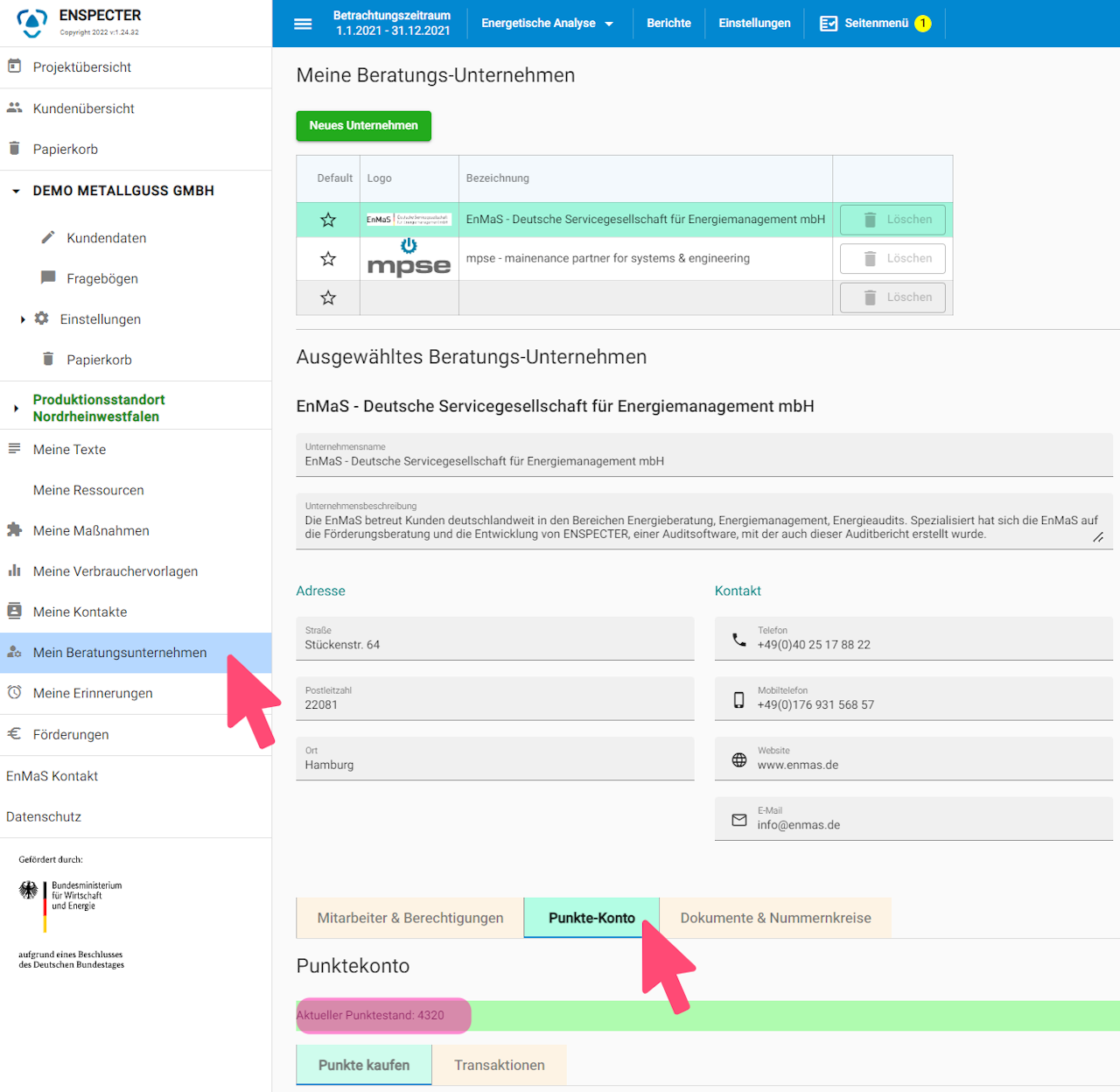
Task: Toggle the default star for the EnMaS row
Action: [x=328, y=220]
